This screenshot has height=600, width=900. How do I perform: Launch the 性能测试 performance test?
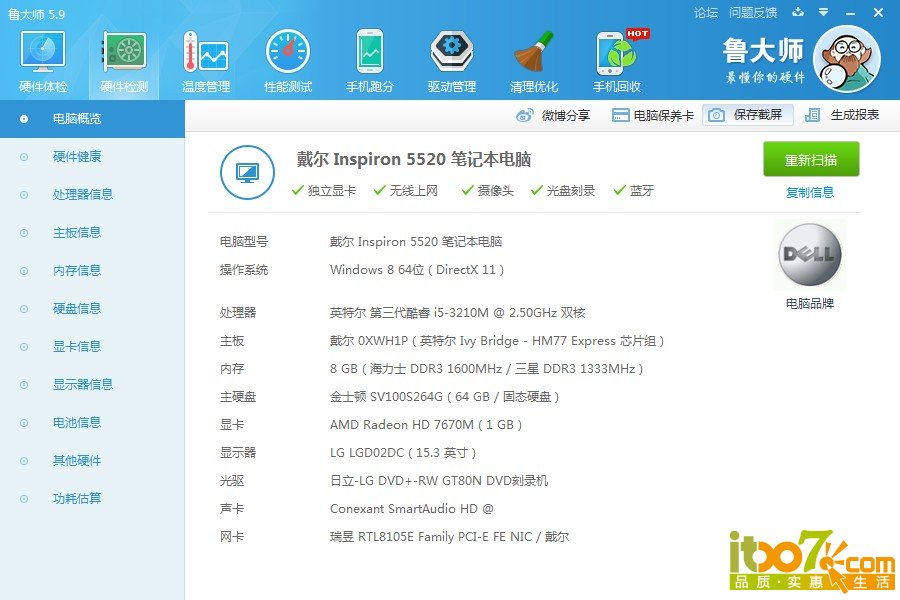tap(288, 61)
